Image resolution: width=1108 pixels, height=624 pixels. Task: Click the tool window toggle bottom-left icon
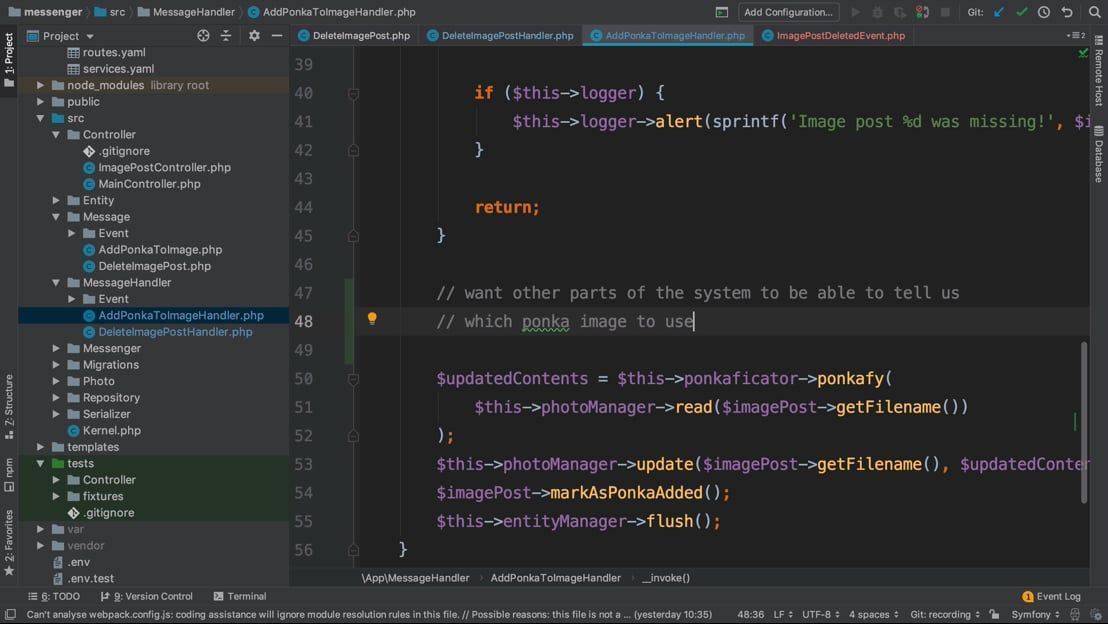tap(10, 614)
